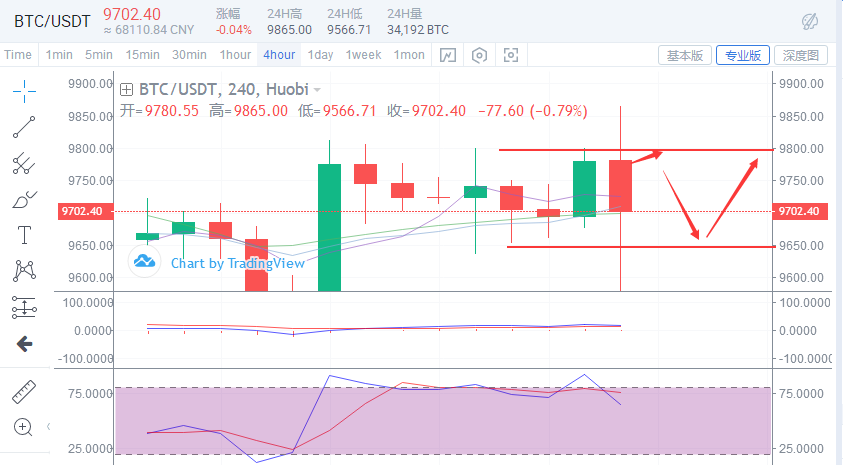The height and width of the screenshot is (465, 843).
Task: Open the 深度图 depth chart
Action: pyautogui.click(x=800, y=55)
